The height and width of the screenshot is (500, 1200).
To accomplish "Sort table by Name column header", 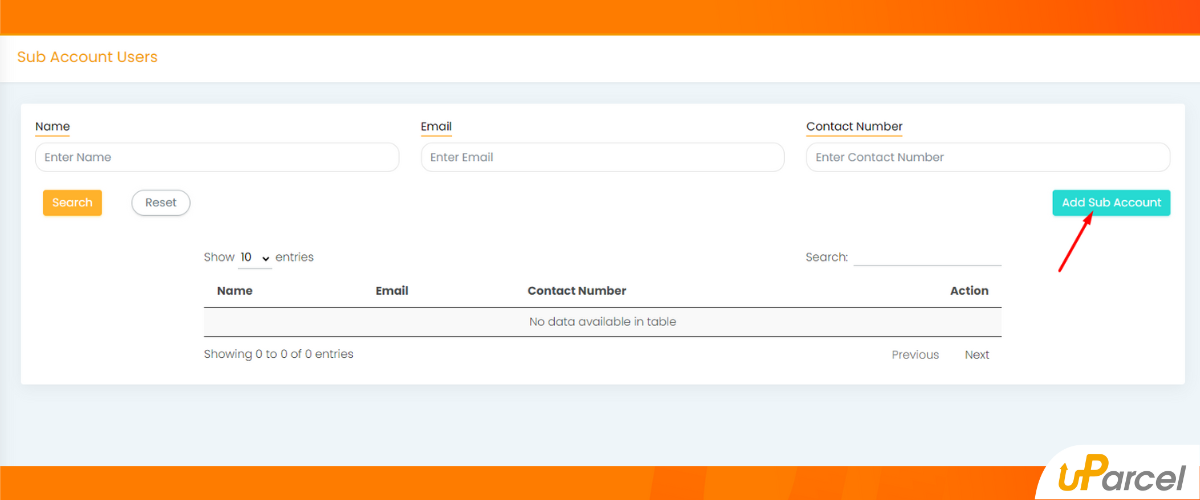I will pos(235,291).
